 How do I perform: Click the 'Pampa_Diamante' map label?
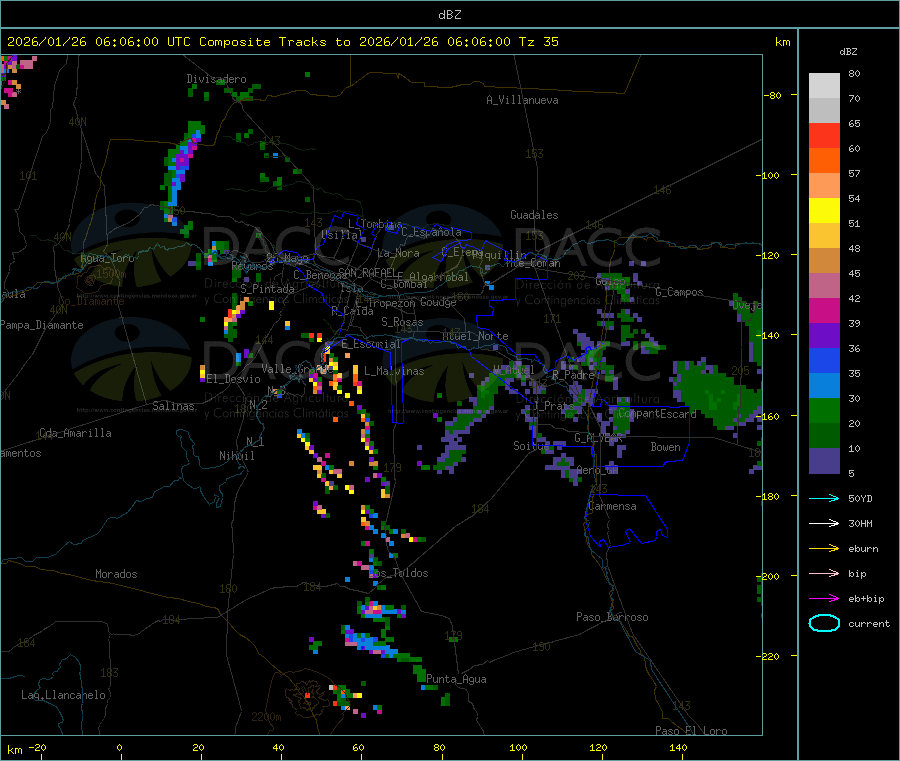click(x=42, y=325)
